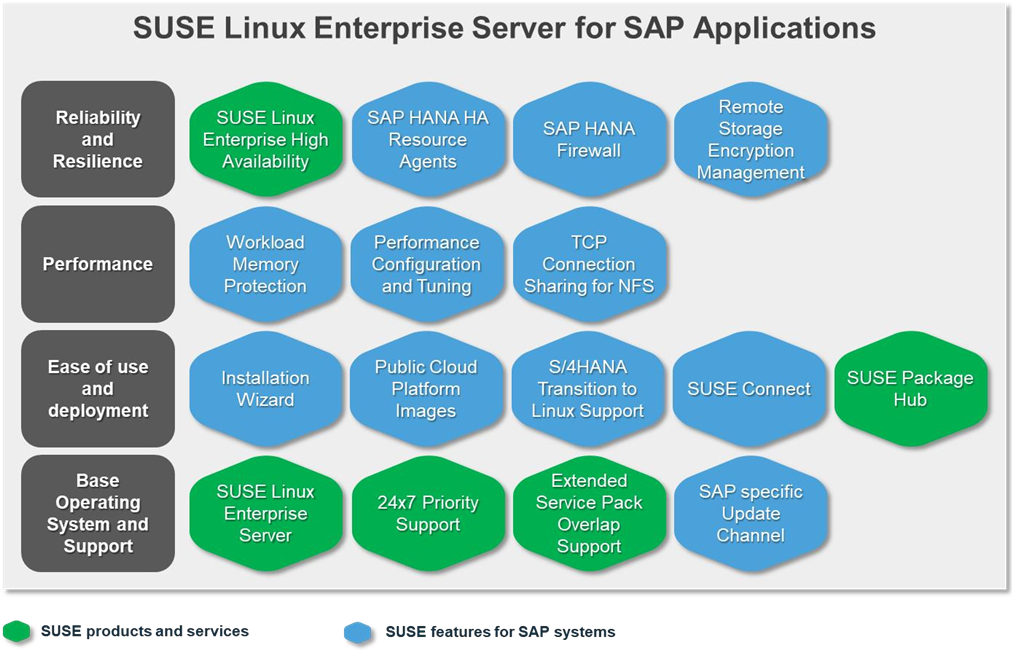Click the blue legend hexagon swatch

pos(358,632)
